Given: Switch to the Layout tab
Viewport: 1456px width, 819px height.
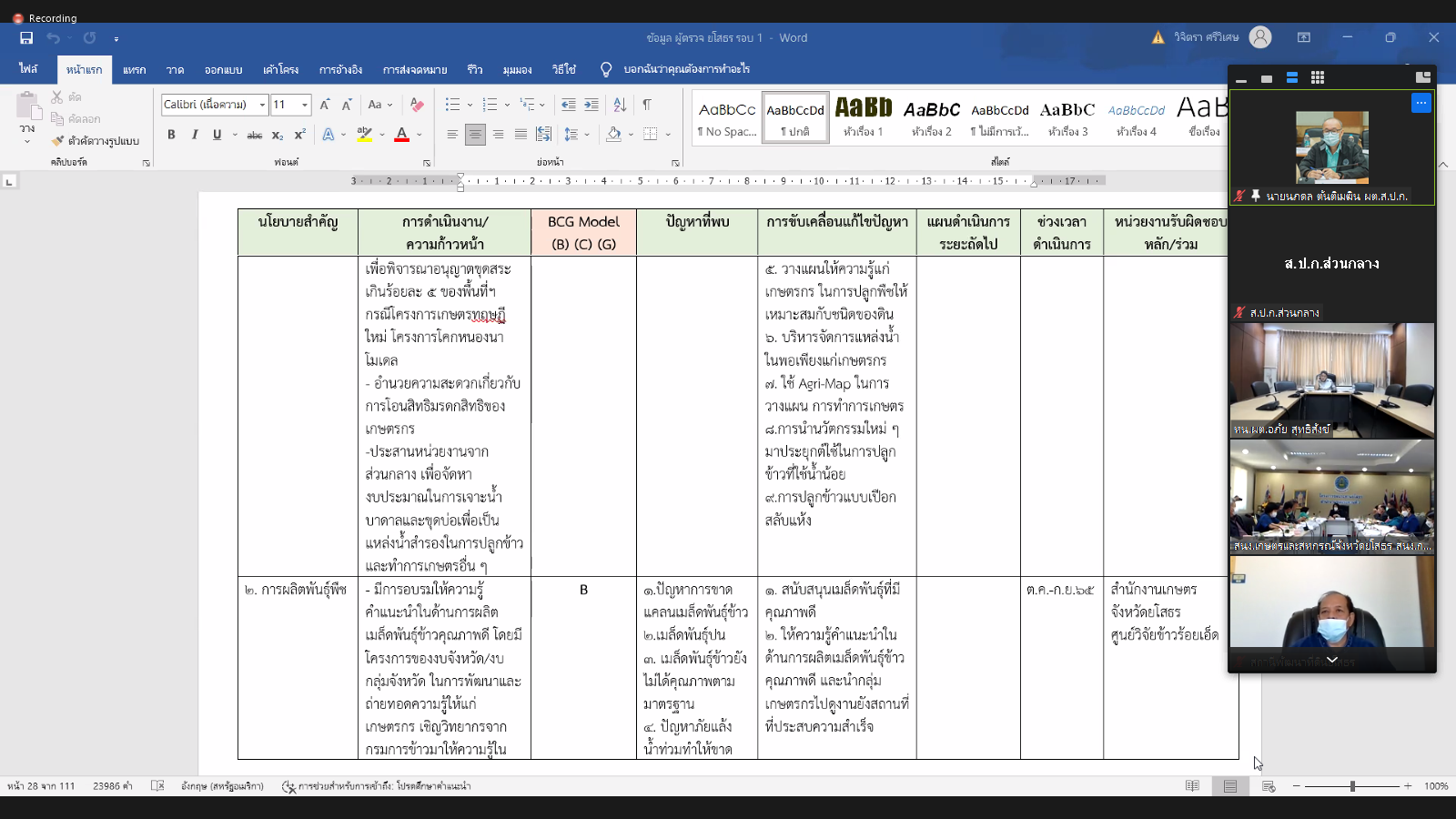Looking at the screenshot, I should [281, 69].
